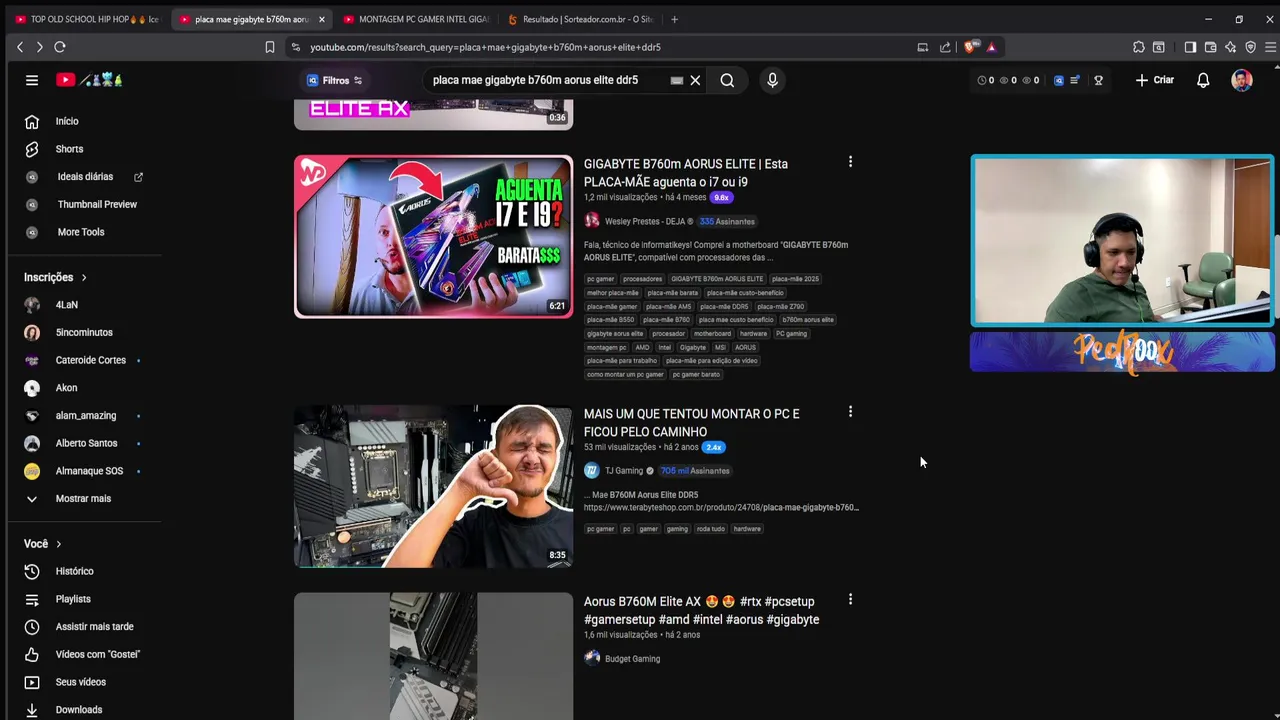Go to YouTube home via the logo
This screenshot has height=720, width=1280.
tap(89, 80)
